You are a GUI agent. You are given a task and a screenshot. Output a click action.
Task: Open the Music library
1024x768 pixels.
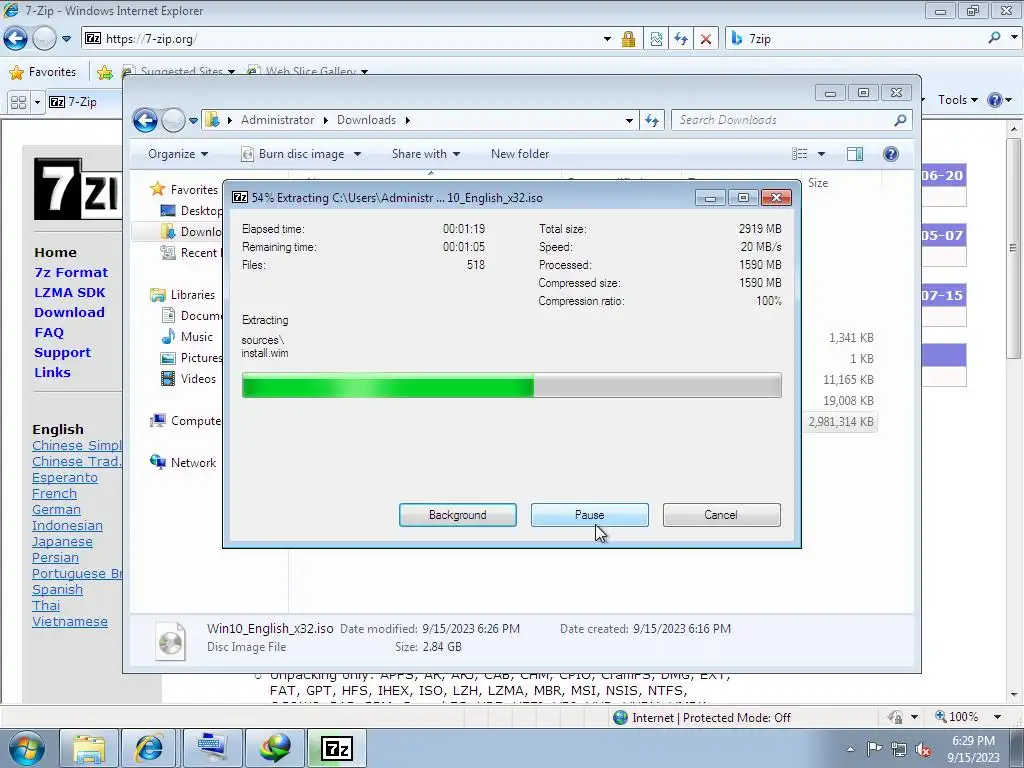[187, 337]
